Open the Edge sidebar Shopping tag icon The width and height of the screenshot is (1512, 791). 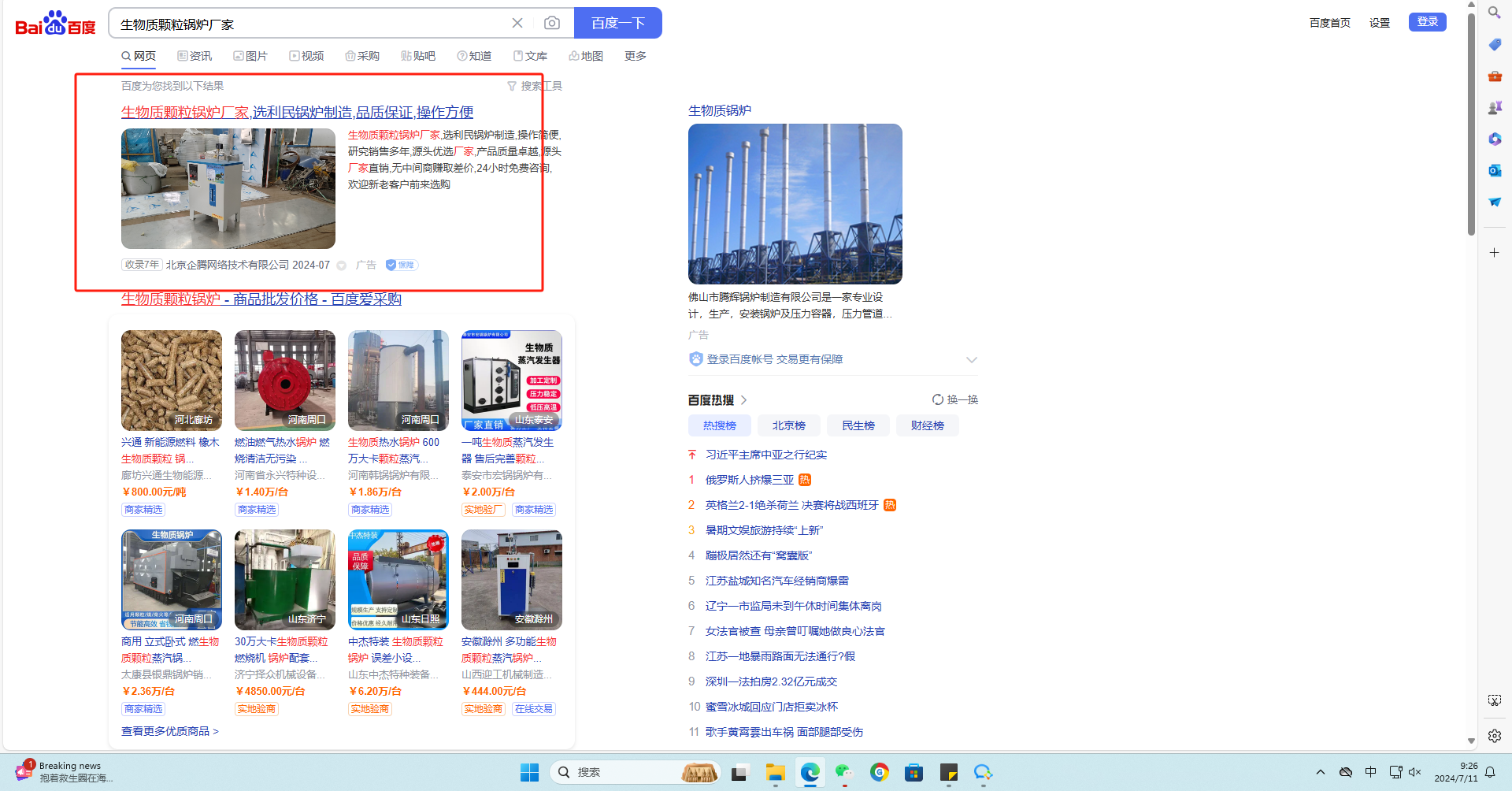(x=1494, y=44)
